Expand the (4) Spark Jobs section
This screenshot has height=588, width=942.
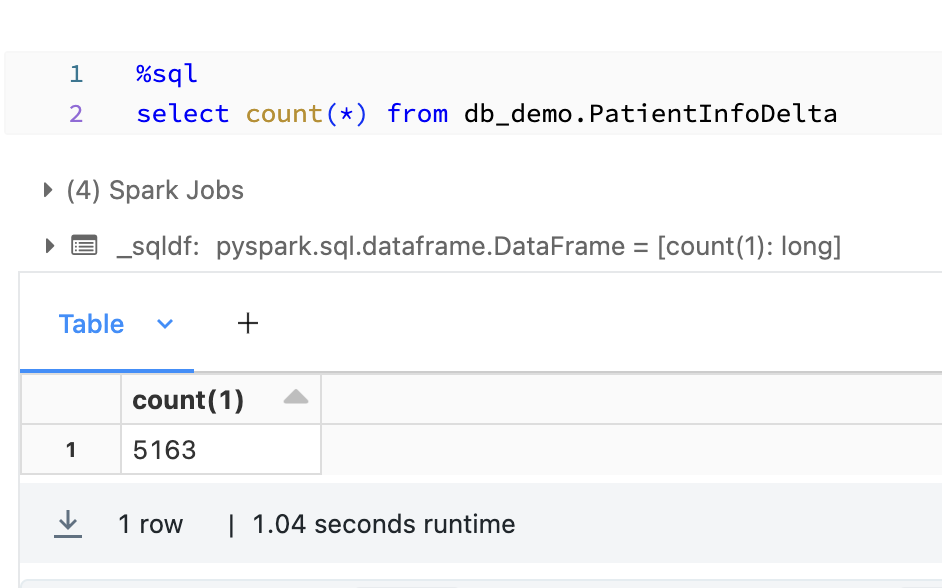click(48, 190)
